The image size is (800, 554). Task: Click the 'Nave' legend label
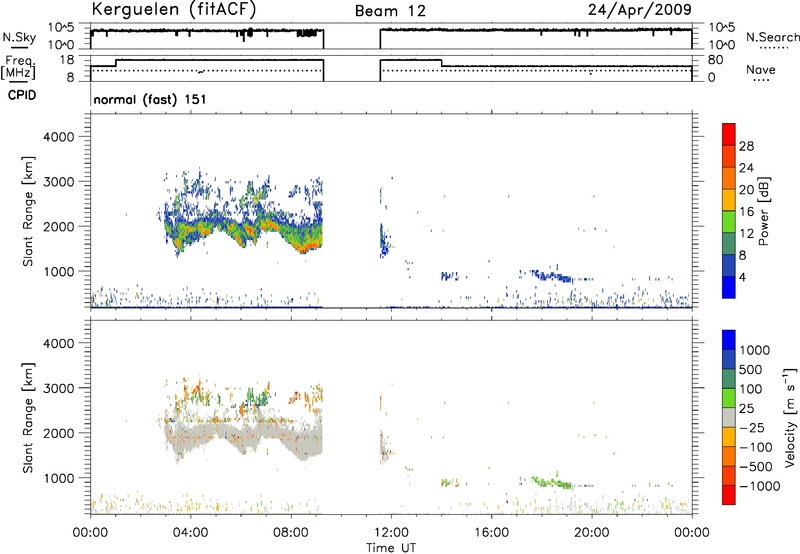click(x=761, y=70)
